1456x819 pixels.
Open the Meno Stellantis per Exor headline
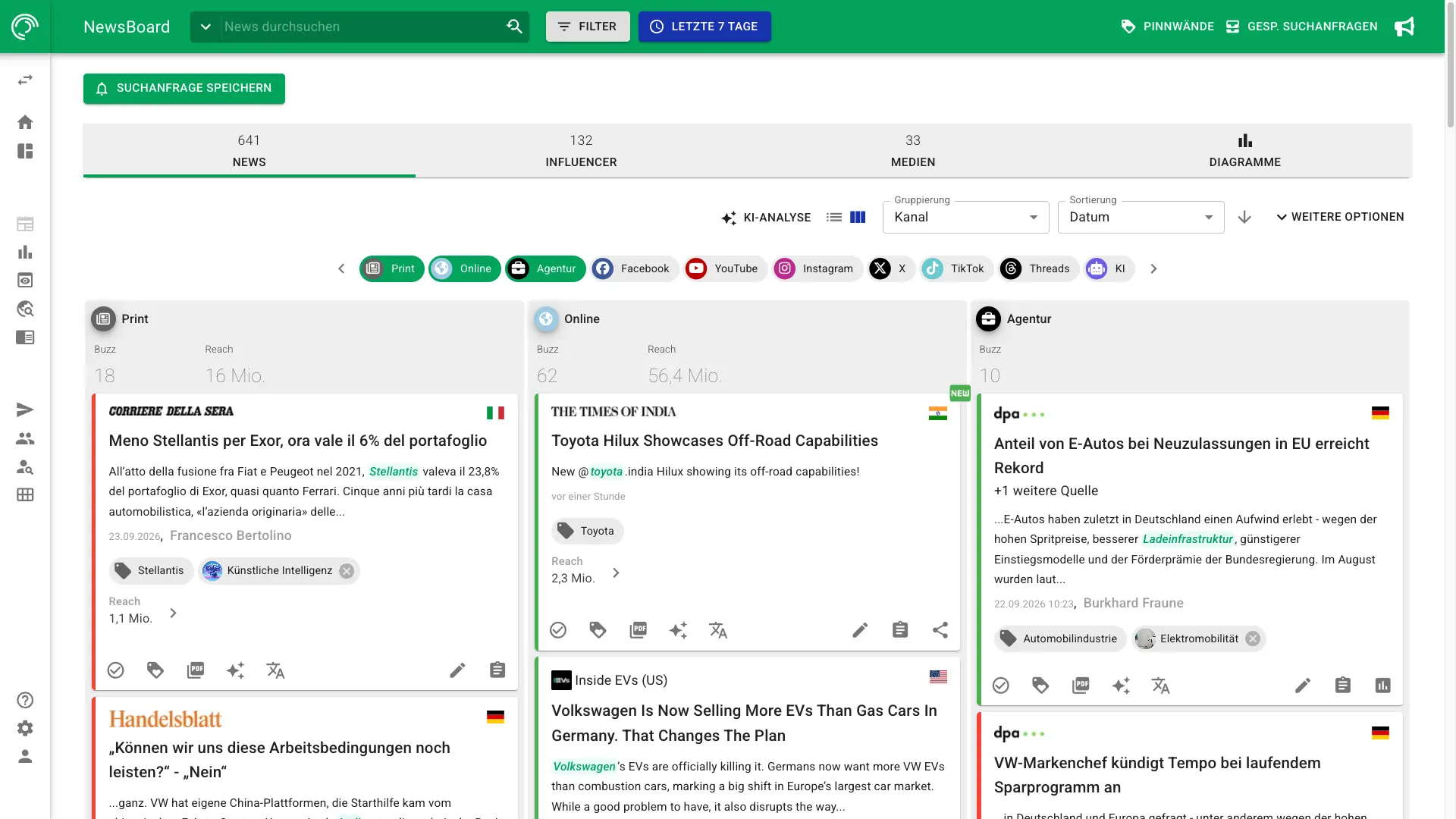[298, 441]
